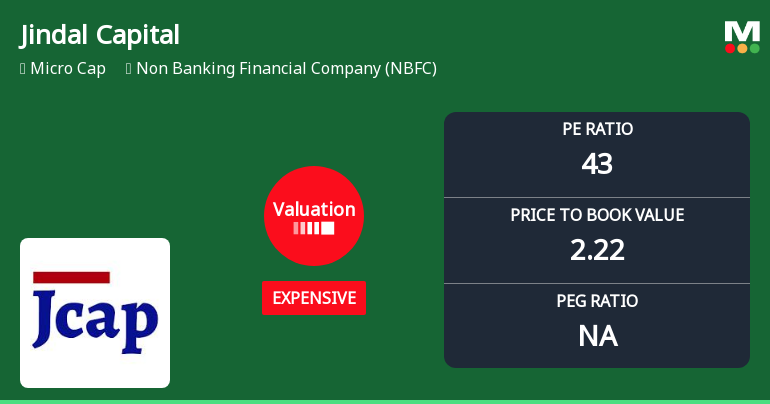The width and height of the screenshot is (770, 404).
Task: Click the Marketsmojo M logo
Action: click(x=741, y=31)
